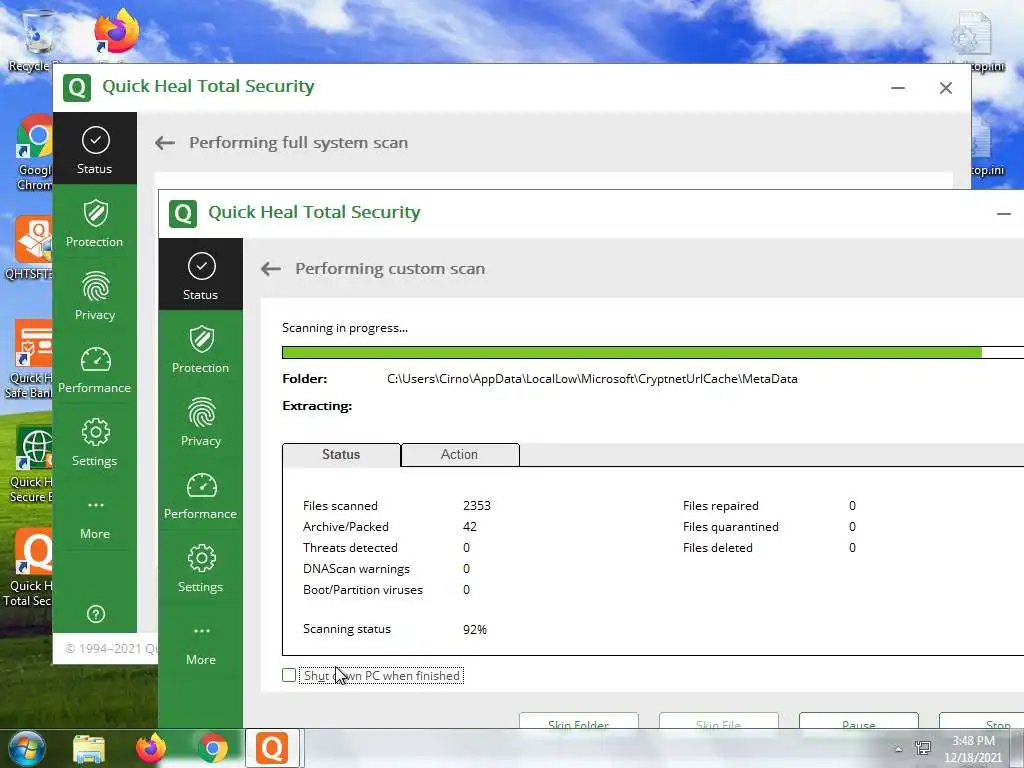This screenshot has width=1024, height=768.
Task: Open Performance in the front custom scan window
Action: [200, 495]
